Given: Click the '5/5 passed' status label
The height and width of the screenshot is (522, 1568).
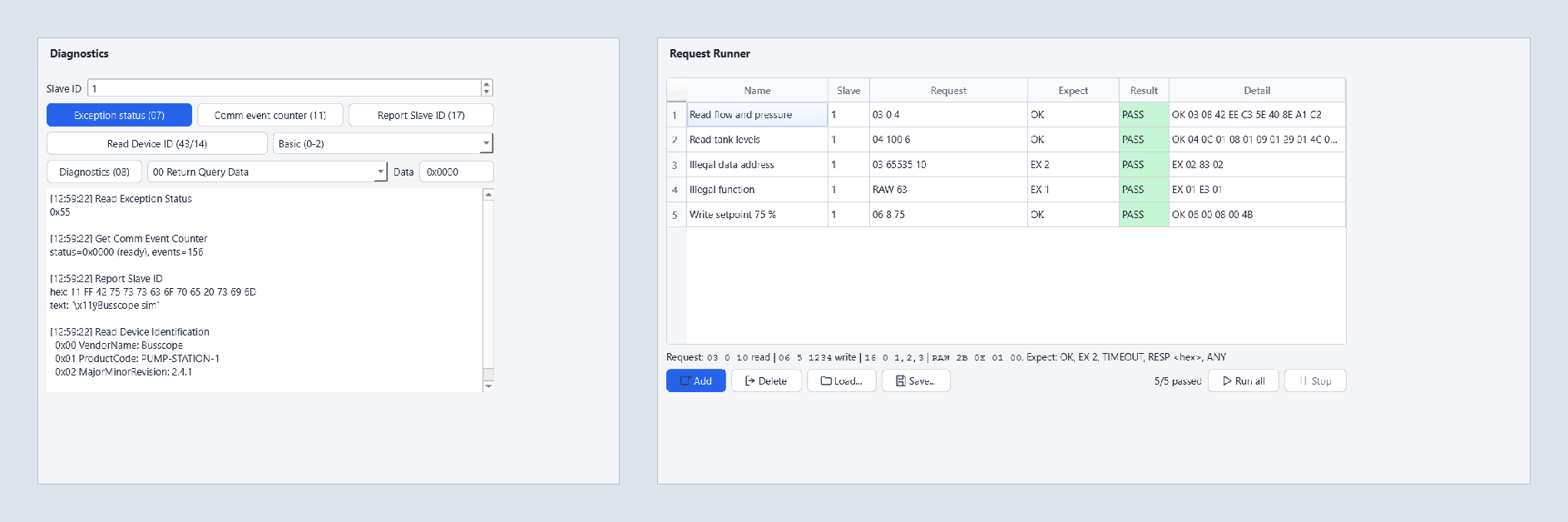Looking at the screenshot, I should pyautogui.click(x=1177, y=381).
